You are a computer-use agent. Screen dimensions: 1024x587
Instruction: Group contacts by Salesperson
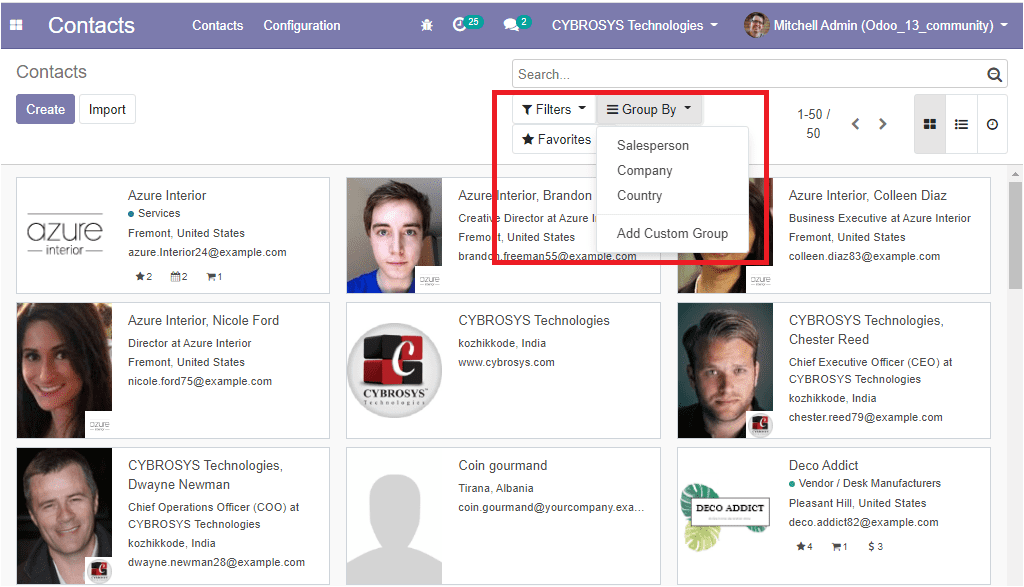(653, 146)
